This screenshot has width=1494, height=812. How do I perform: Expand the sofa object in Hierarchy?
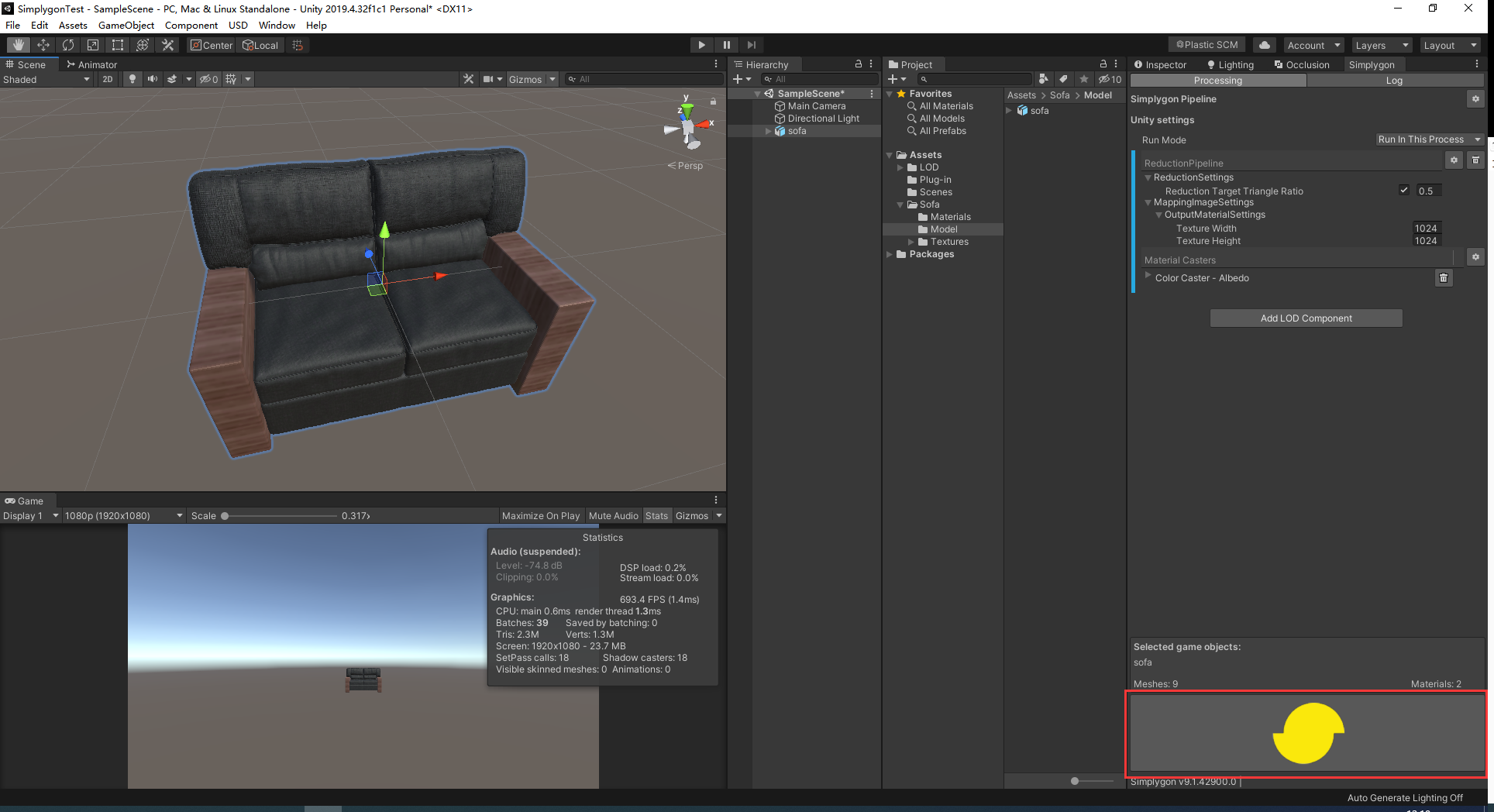click(768, 131)
